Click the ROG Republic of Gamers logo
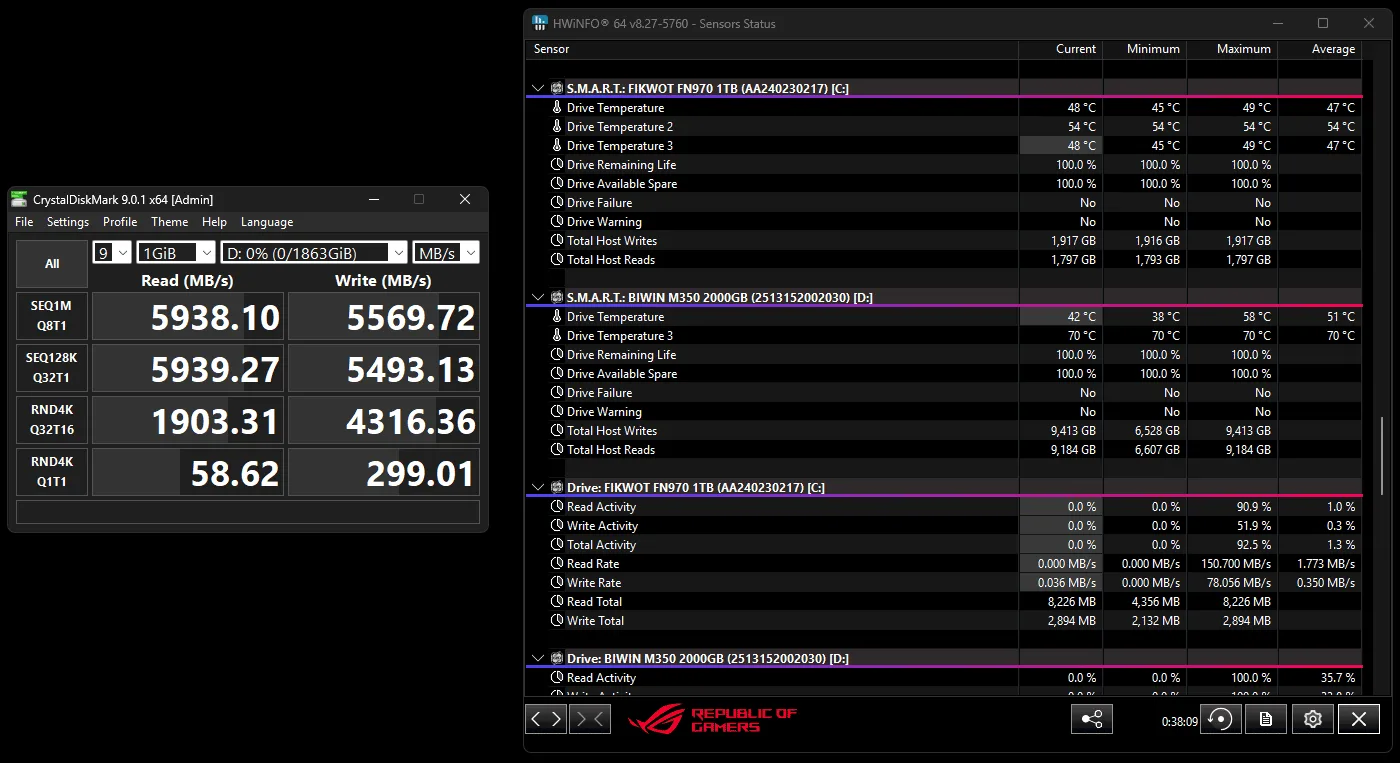Viewport: 1400px width, 763px height. pyautogui.click(x=712, y=719)
